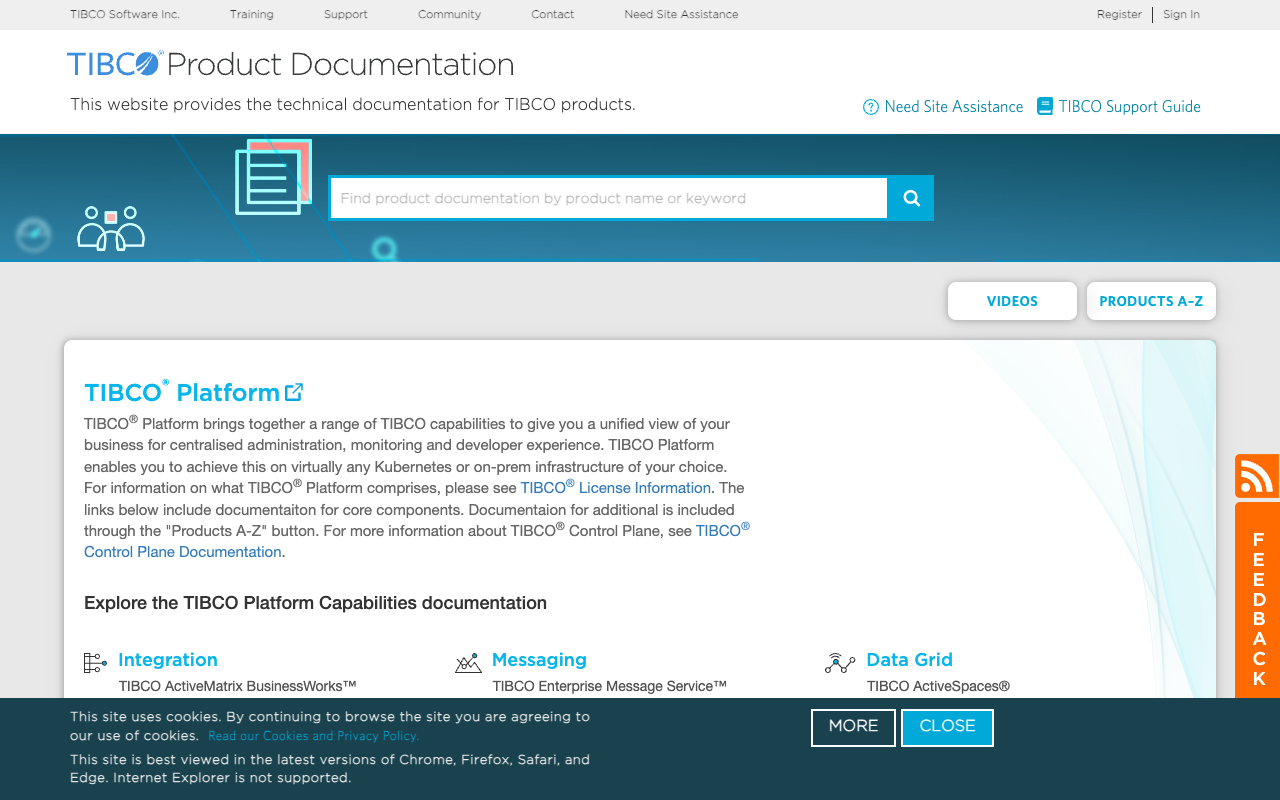Screen dimensions: 1280x800
Task: Dismiss the cookie banner with CLOSE
Action: [947, 727]
